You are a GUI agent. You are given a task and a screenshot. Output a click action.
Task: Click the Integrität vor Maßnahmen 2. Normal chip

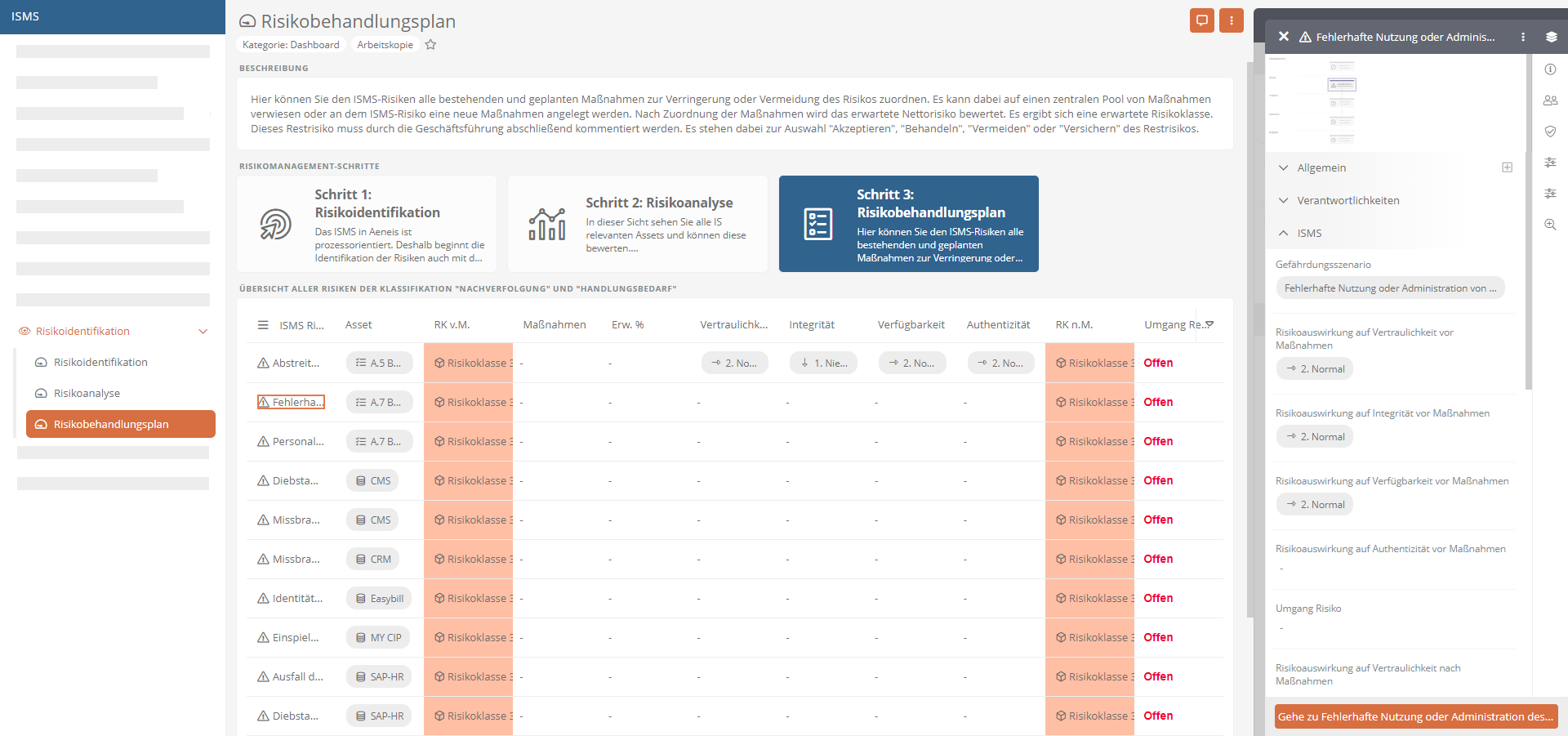tap(1315, 437)
